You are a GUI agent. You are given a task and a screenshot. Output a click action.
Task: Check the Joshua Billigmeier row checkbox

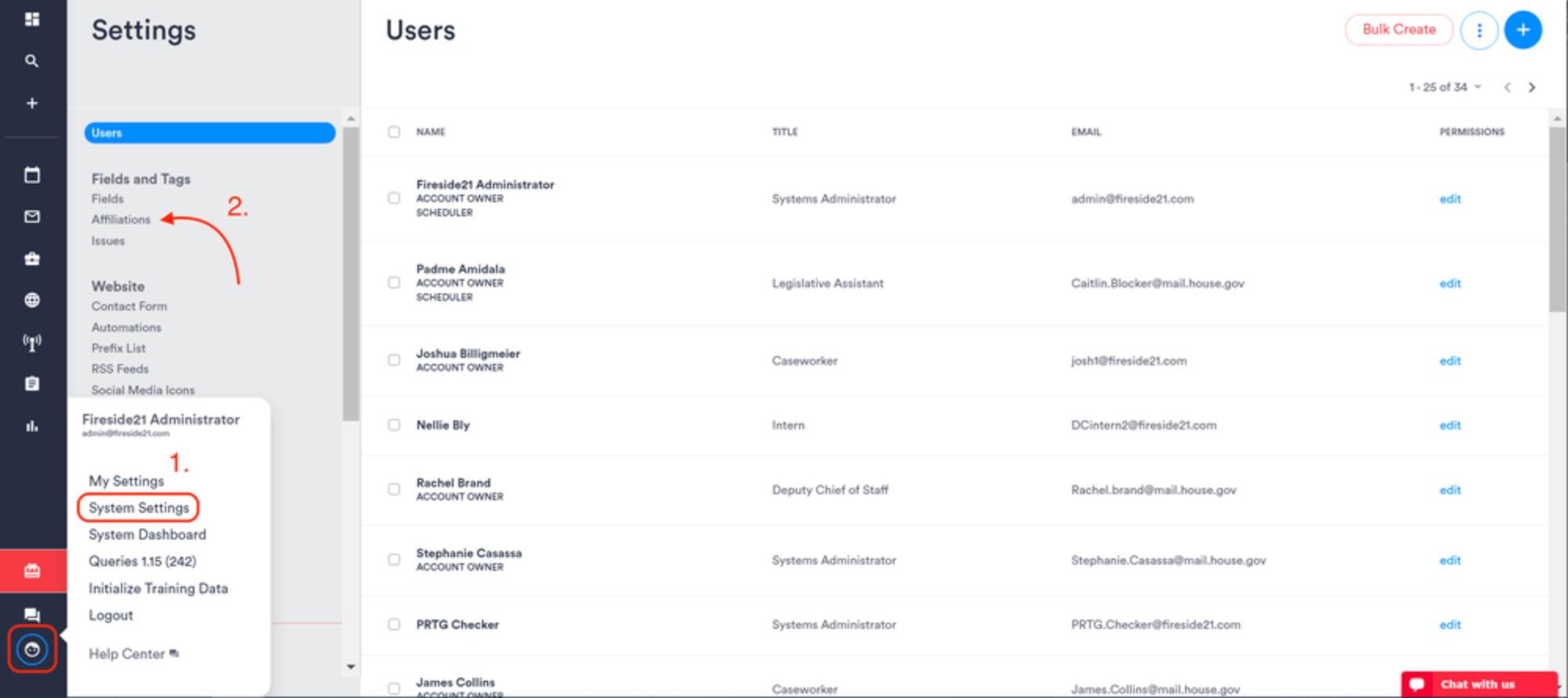(x=394, y=360)
